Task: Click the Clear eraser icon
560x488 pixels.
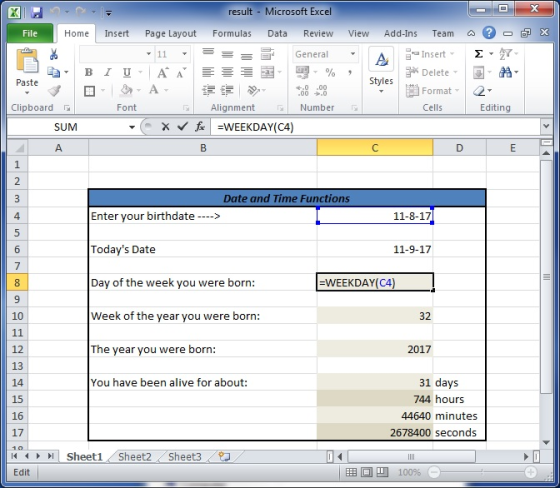Action: [x=479, y=91]
